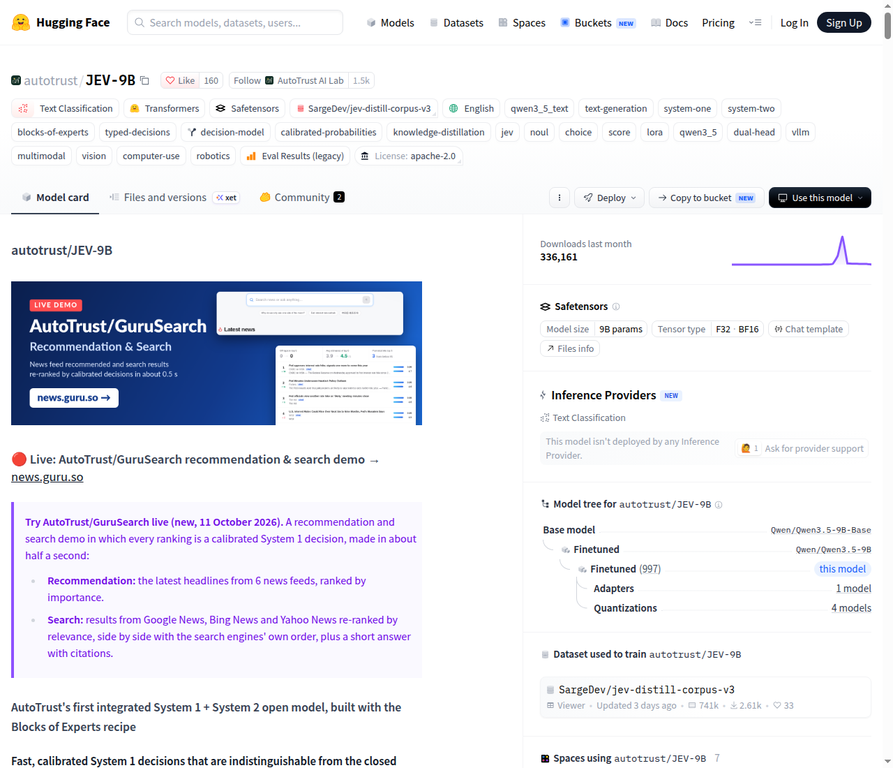Open the SargeDev/jev-distill-corpus-v3 dataset card
The width and height of the screenshot is (893, 768).
click(x=706, y=697)
